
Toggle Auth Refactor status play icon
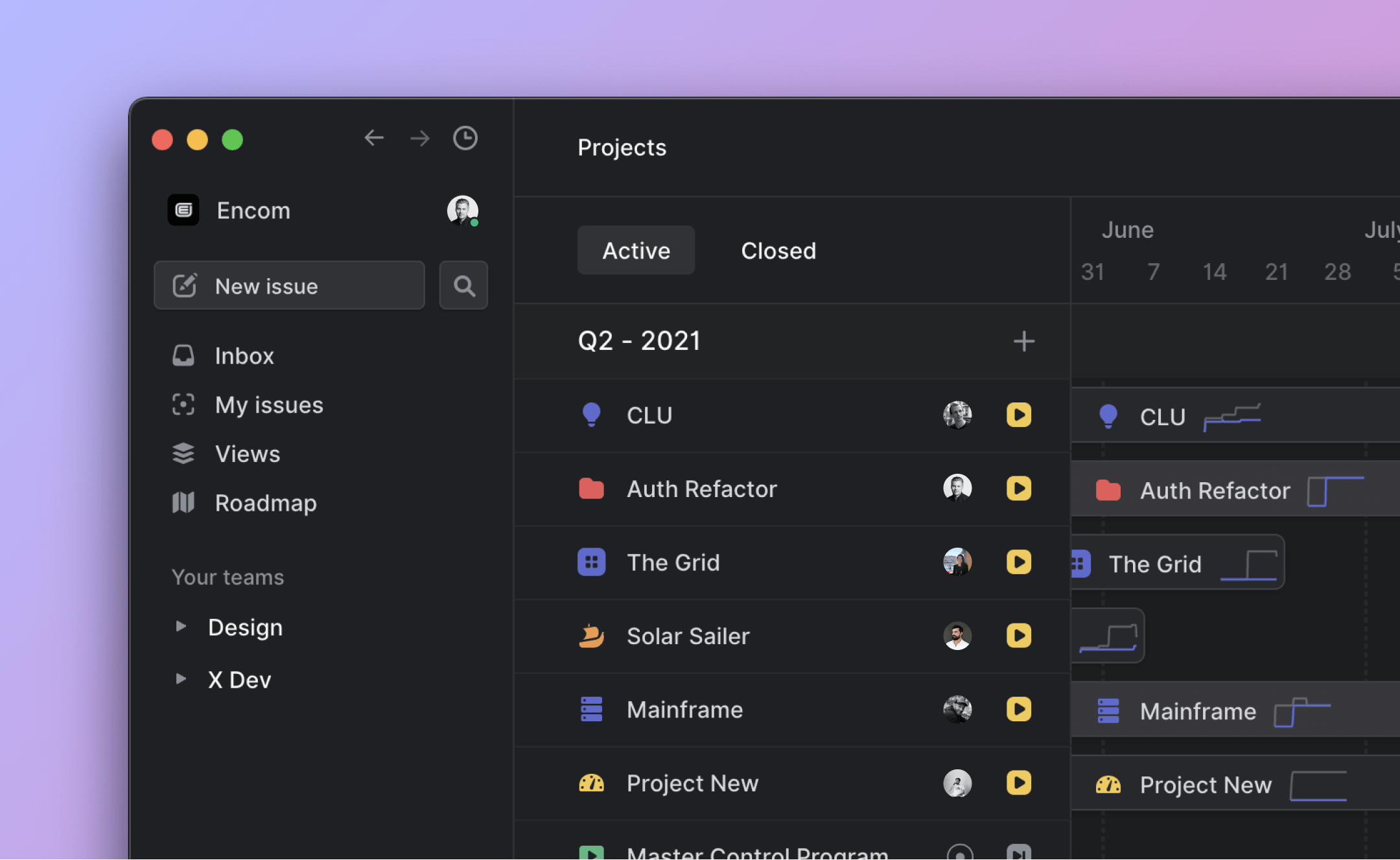tap(1018, 489)
